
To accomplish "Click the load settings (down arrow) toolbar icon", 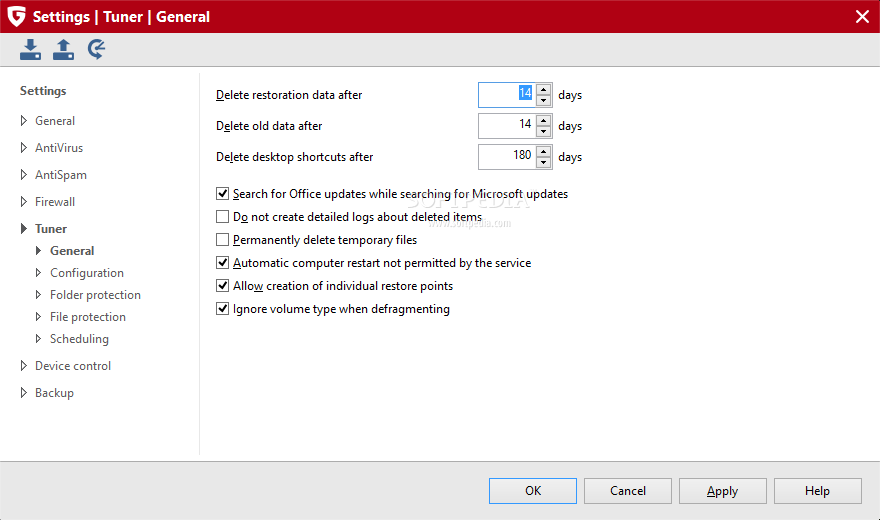I will click(31, 49).
